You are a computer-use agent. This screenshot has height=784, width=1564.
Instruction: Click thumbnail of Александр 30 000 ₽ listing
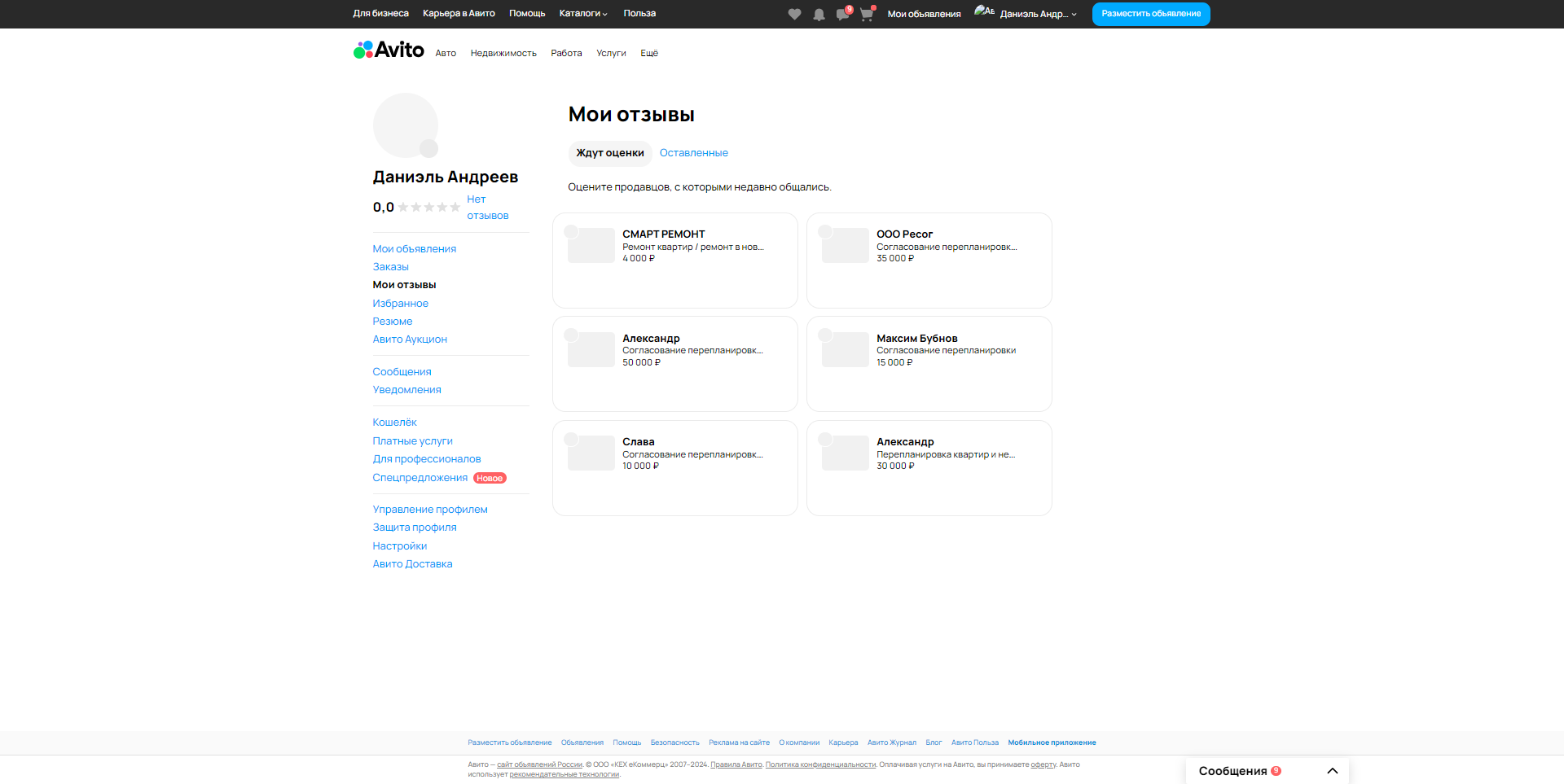pyautogui.click(x=846, y=453)
